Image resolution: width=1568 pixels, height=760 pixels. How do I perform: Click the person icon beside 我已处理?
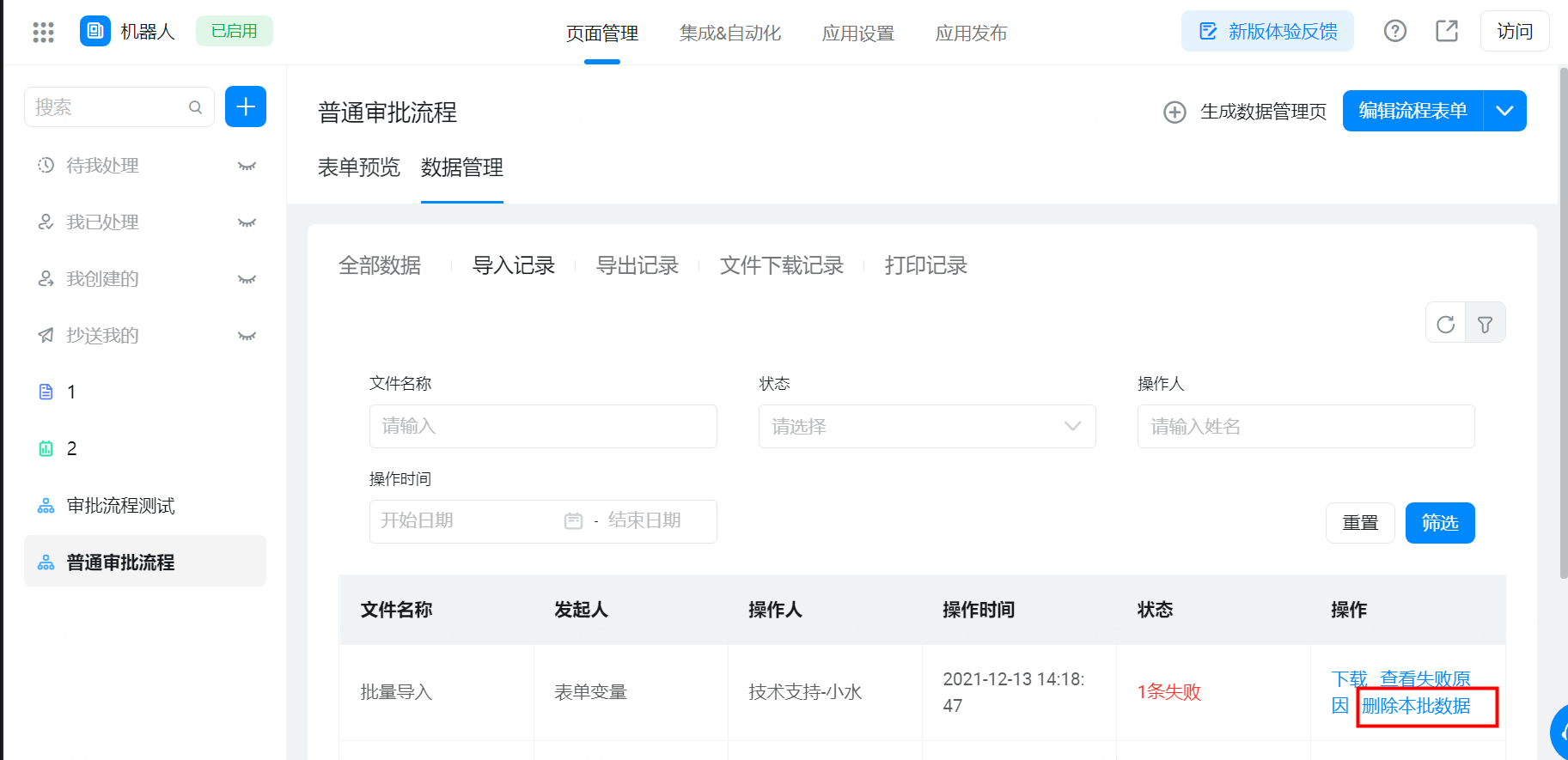[x=46, y=222]
